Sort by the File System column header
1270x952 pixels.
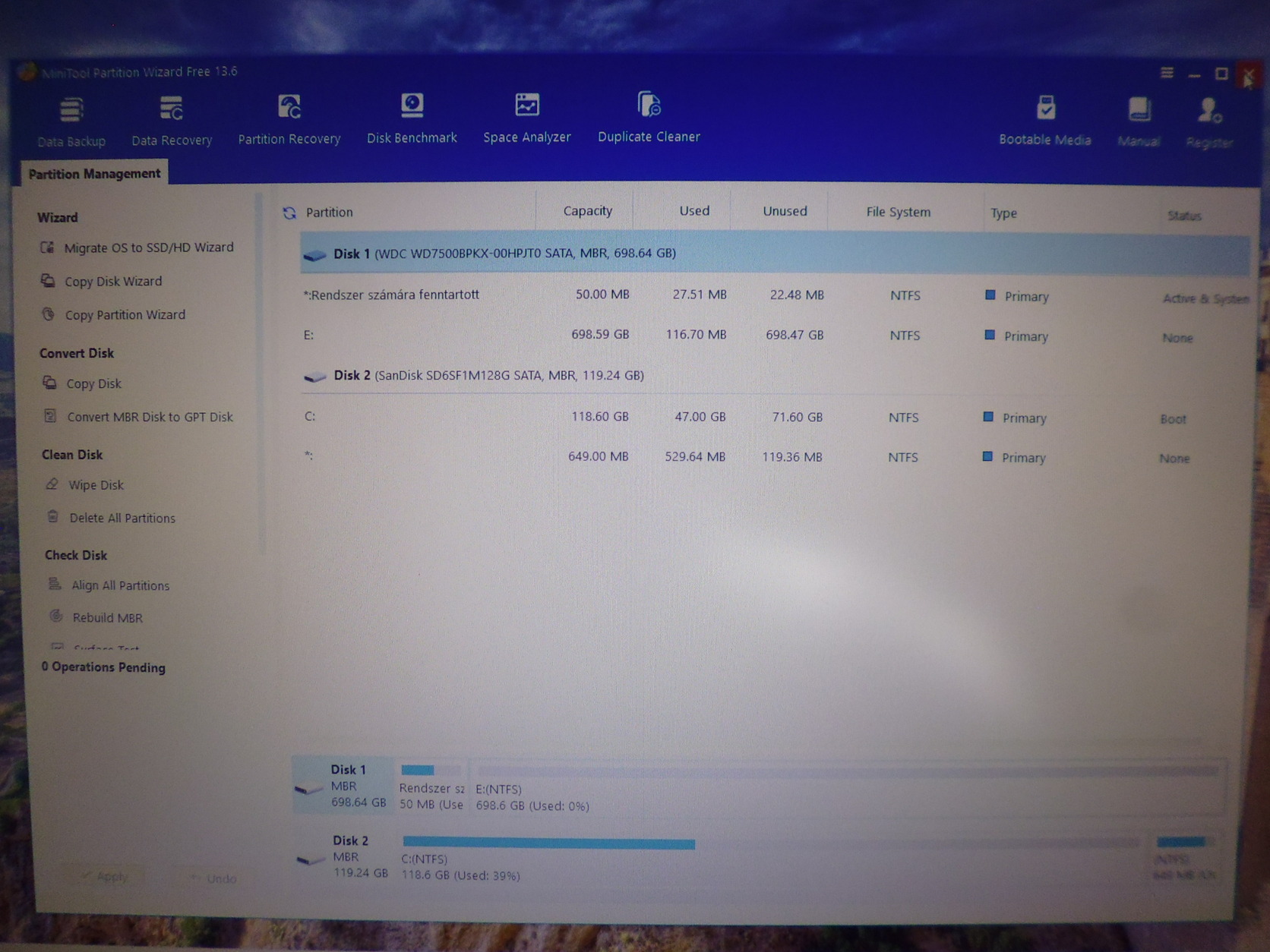(899, 212)
